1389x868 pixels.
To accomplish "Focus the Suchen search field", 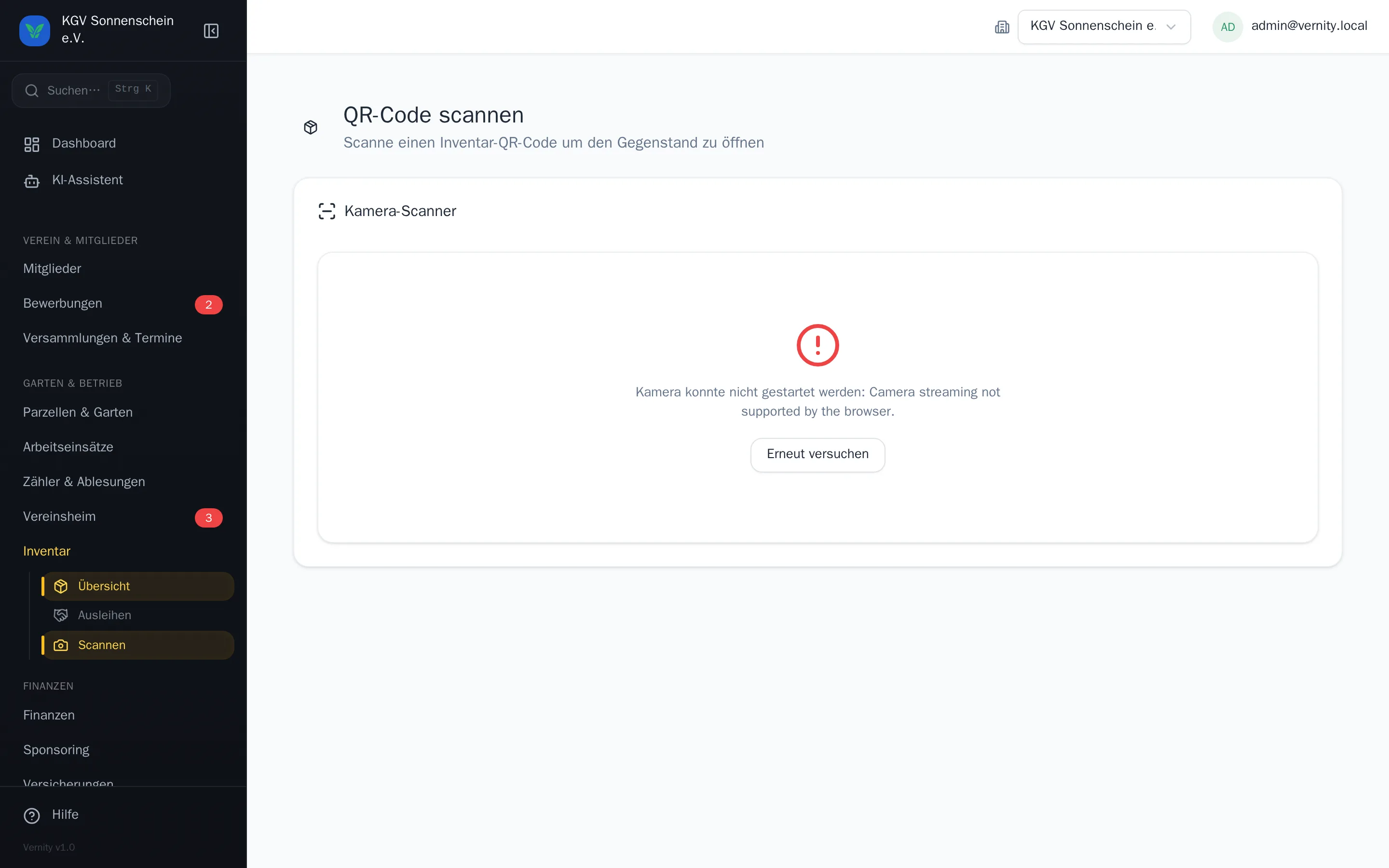I will point(91,91).
